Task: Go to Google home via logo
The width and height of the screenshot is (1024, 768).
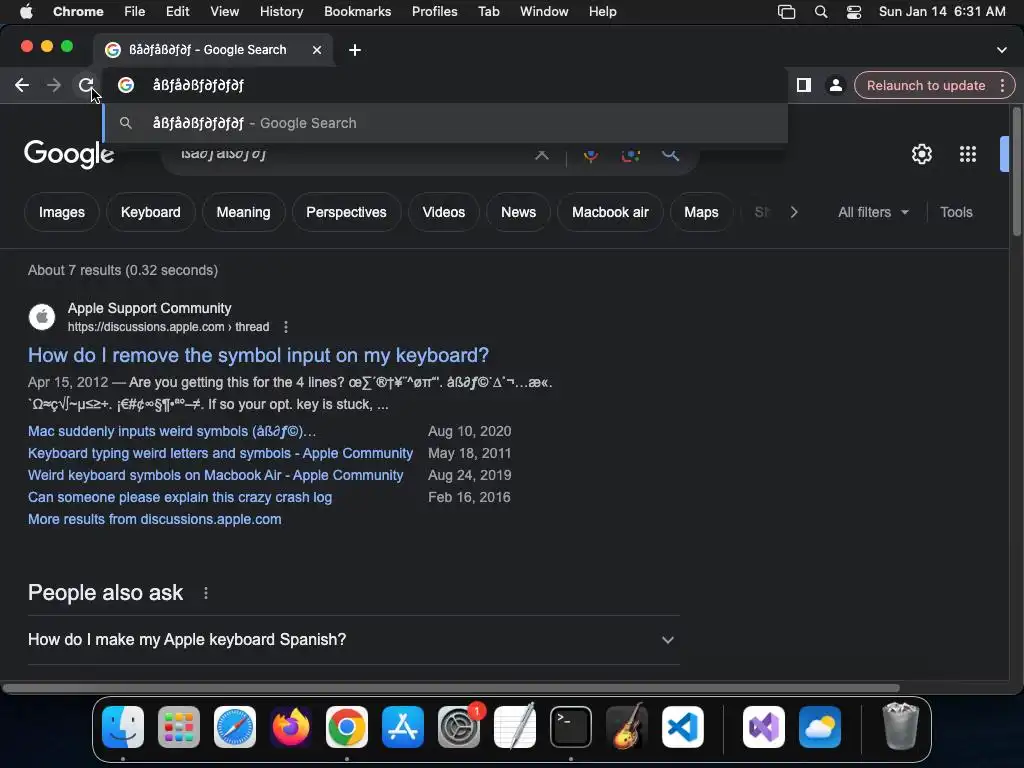Action: (69, 154)
